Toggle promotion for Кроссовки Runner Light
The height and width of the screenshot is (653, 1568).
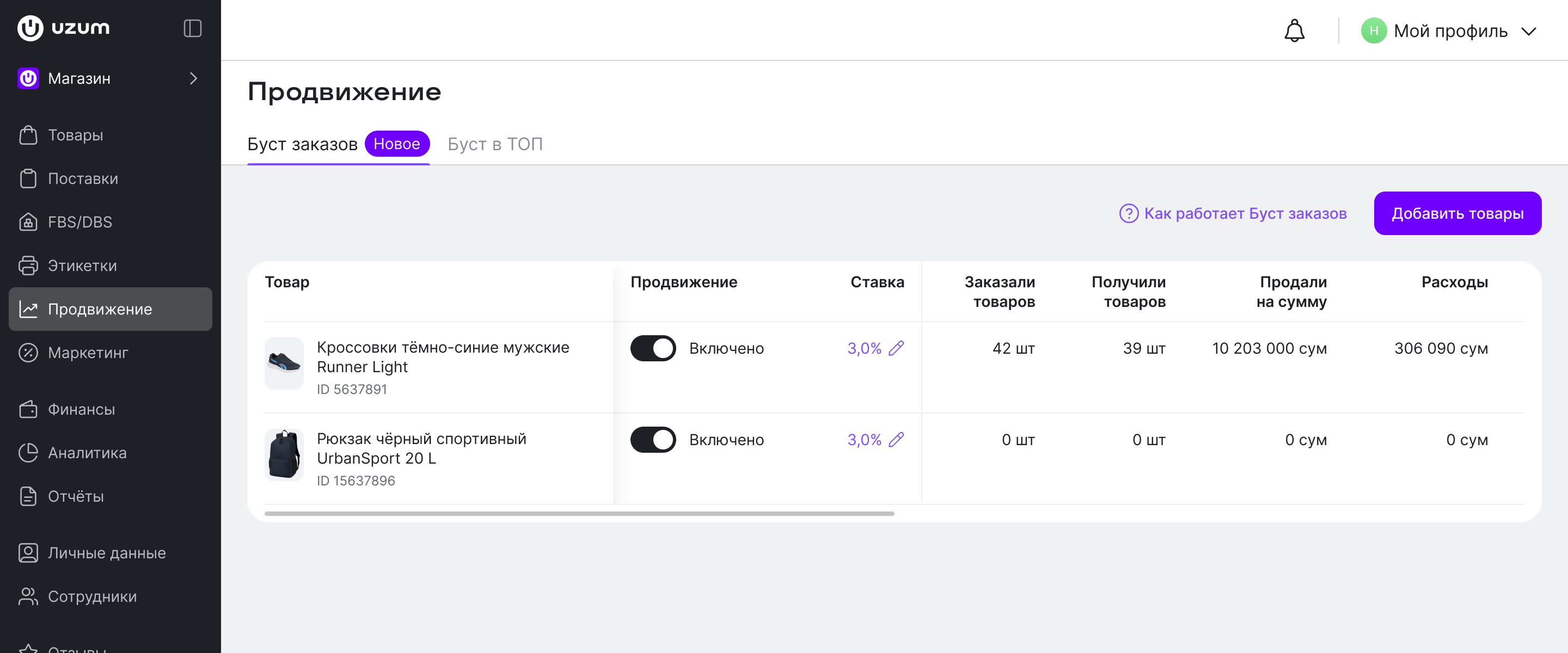pyautogui.click(x=653, y=348)
